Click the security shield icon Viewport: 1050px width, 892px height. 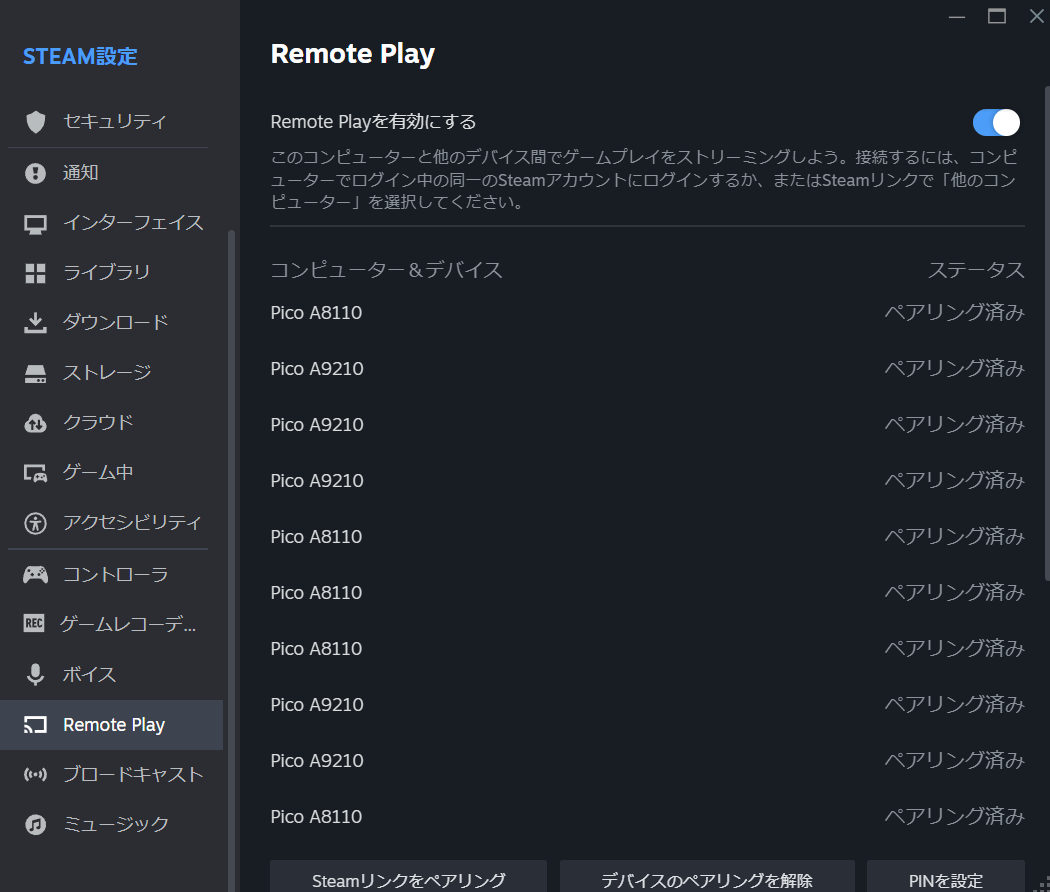tap(36, 122)
